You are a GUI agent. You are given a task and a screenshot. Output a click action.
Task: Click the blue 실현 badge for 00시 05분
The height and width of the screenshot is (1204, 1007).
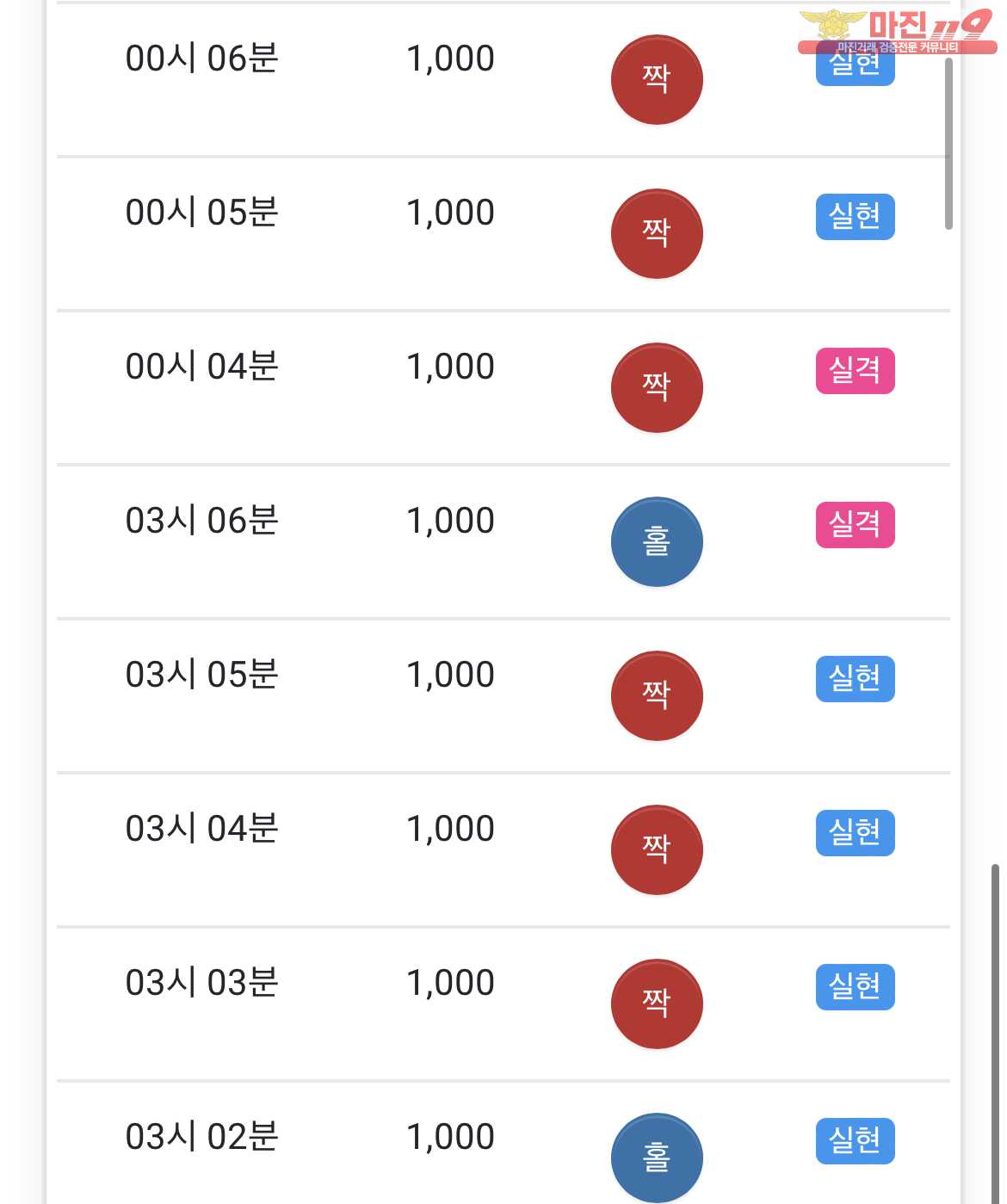(x=855, y=217)
